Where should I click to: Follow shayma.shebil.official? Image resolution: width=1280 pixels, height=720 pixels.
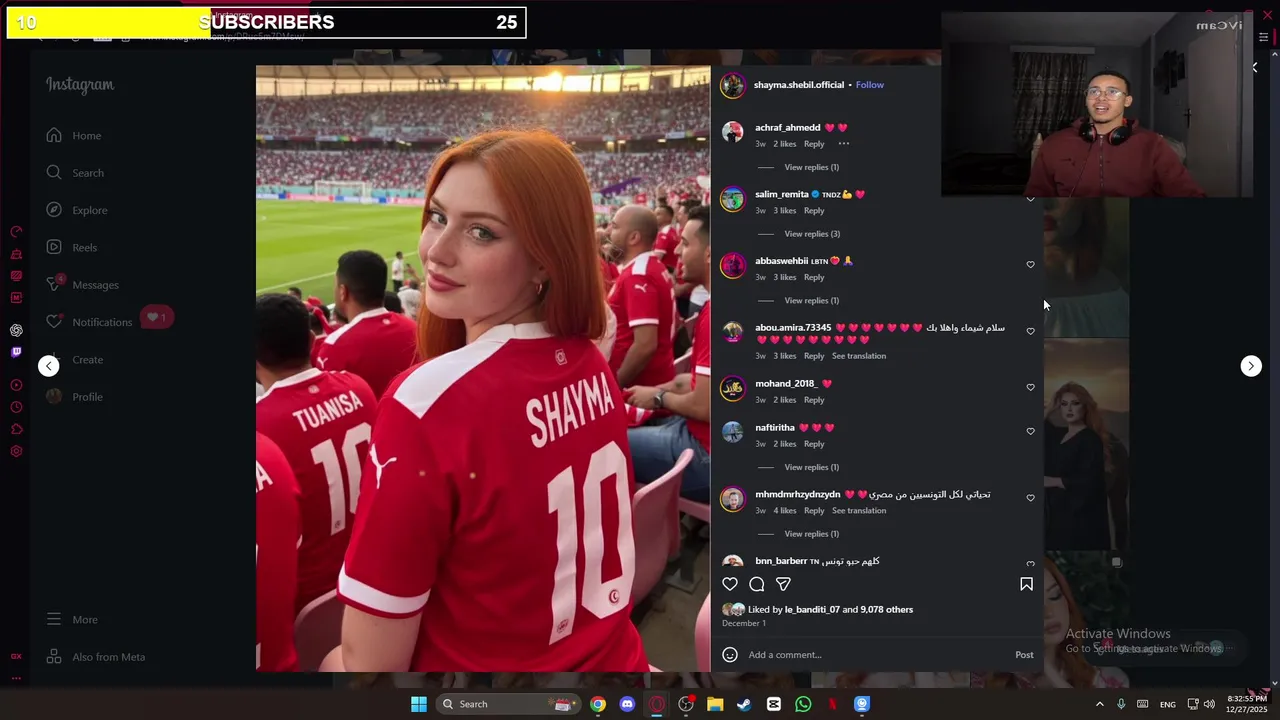click(870, 85)
